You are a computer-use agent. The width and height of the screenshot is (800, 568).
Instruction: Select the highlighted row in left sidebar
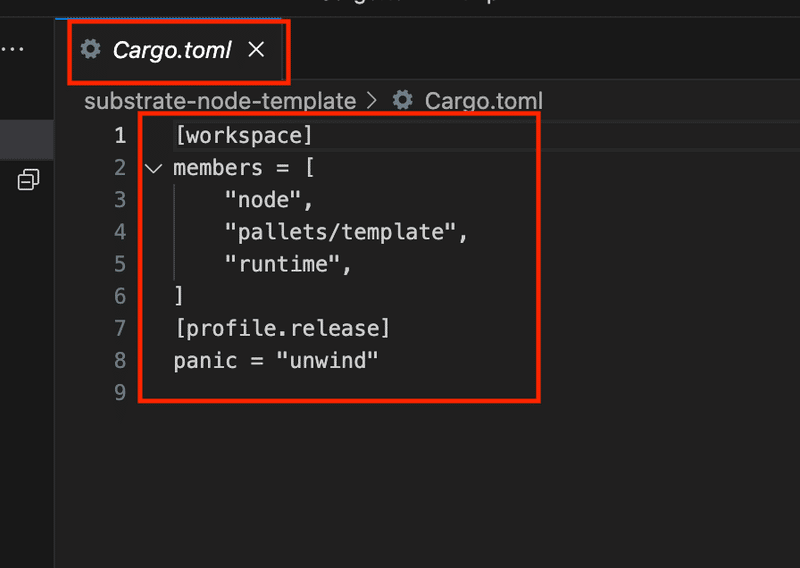[x=27, y=139]
